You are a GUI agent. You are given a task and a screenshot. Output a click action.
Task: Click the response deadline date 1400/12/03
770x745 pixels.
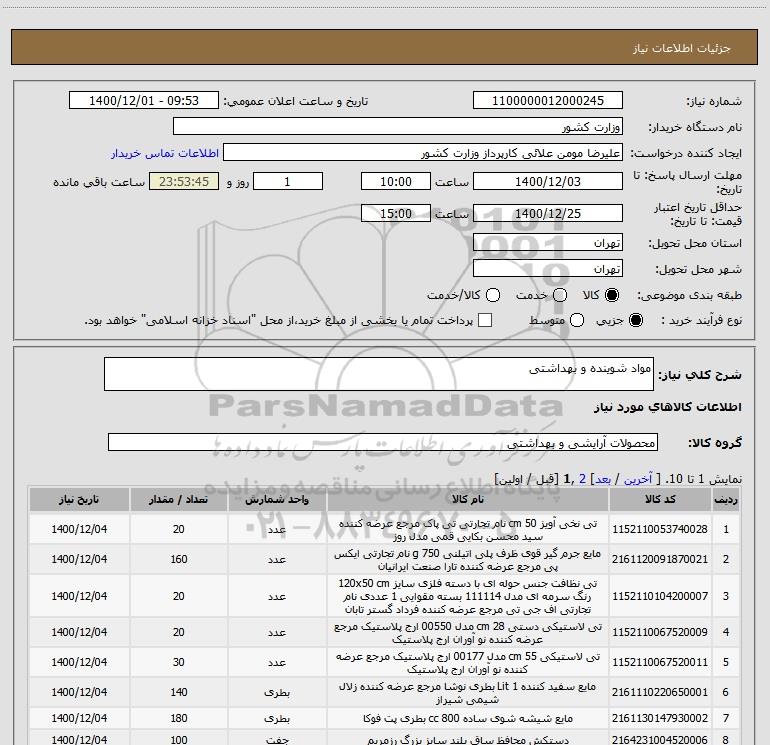click(548, 181)
